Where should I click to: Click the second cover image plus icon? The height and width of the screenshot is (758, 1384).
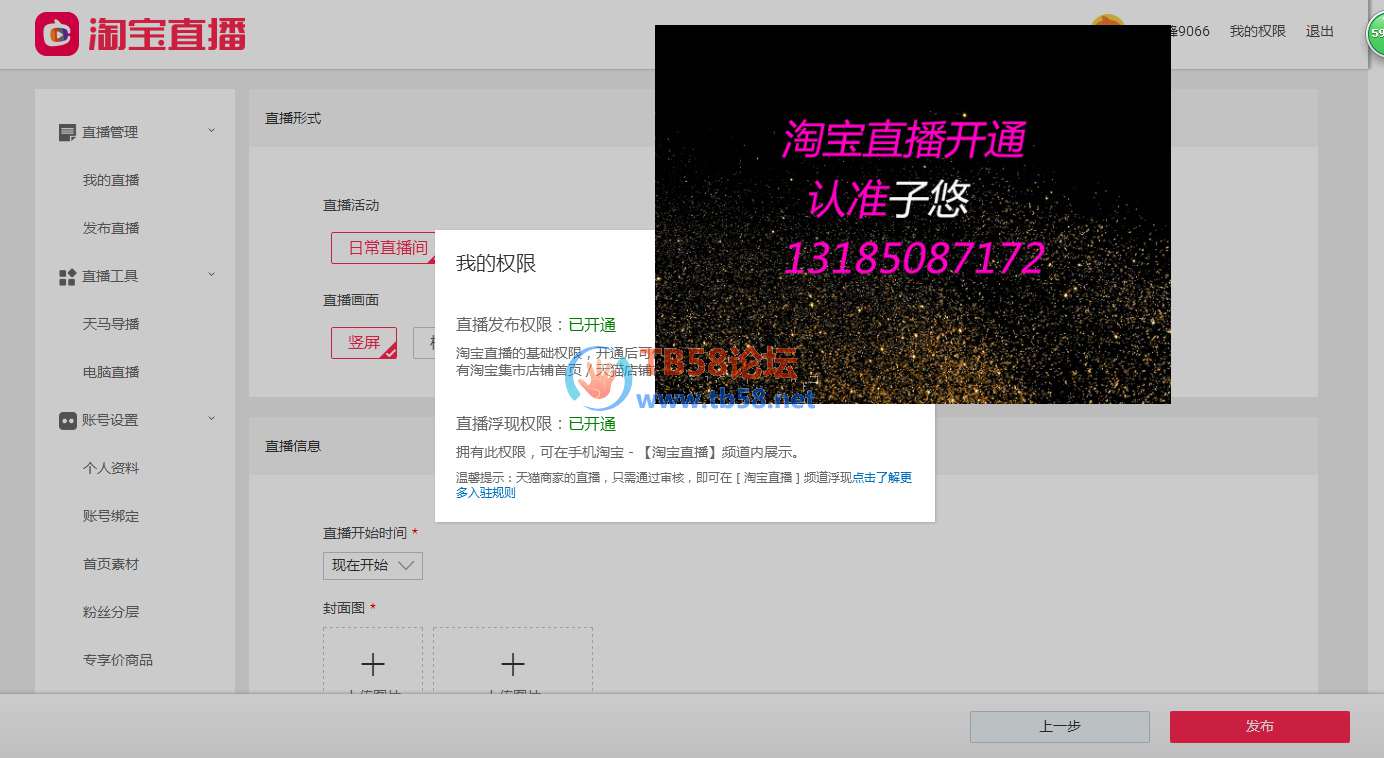[x=512, y=664]
